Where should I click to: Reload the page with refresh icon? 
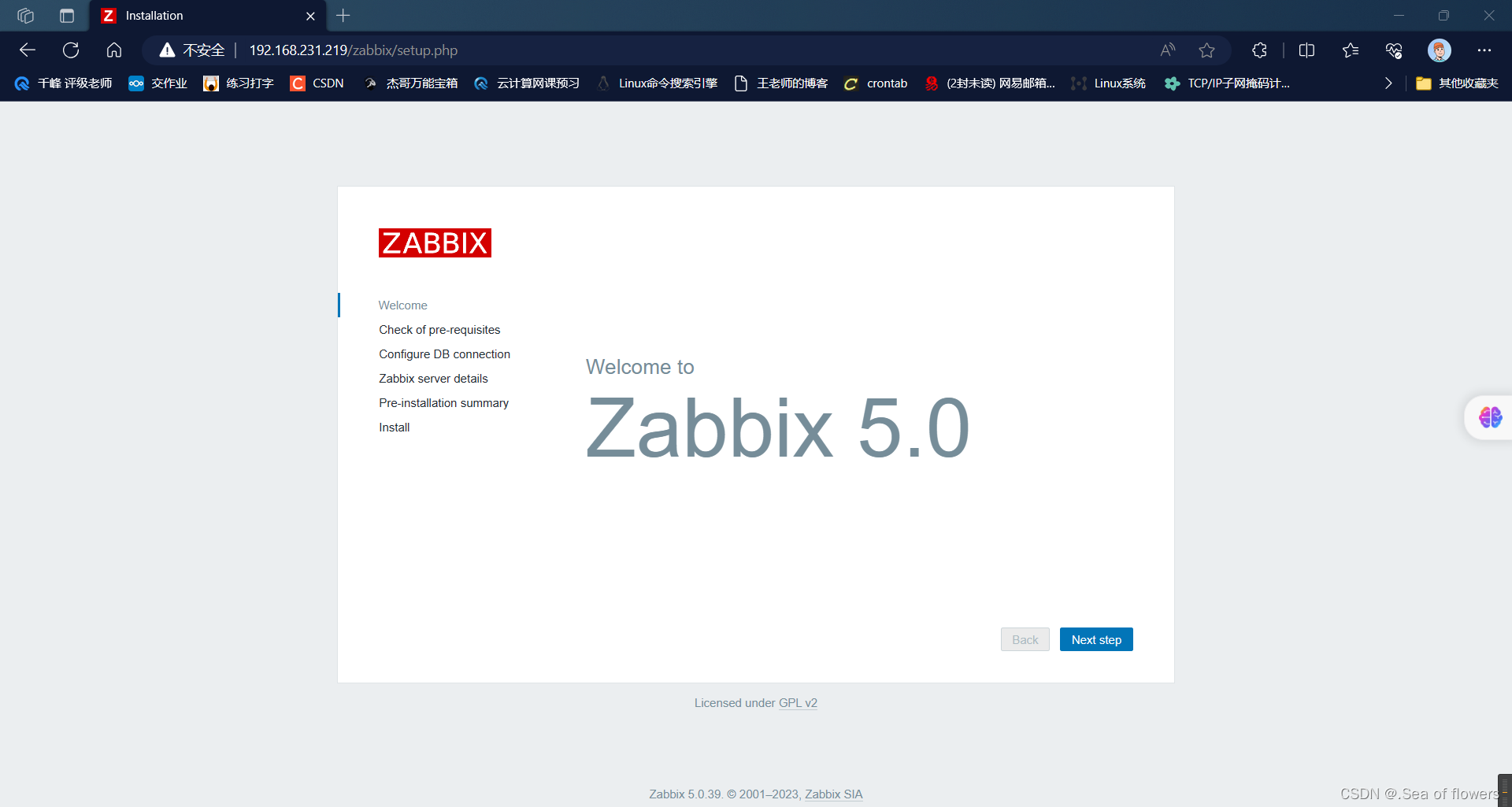click(x=71, y=50)
